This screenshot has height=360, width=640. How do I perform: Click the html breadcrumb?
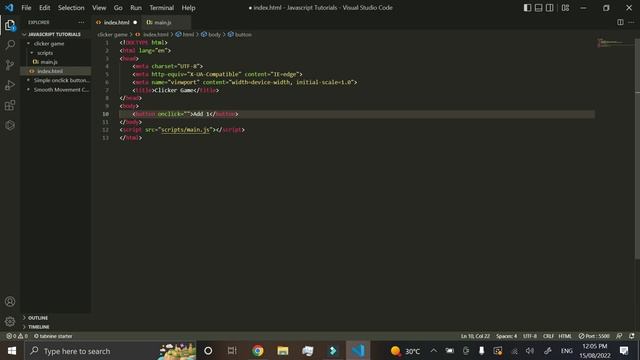(188, 35)
